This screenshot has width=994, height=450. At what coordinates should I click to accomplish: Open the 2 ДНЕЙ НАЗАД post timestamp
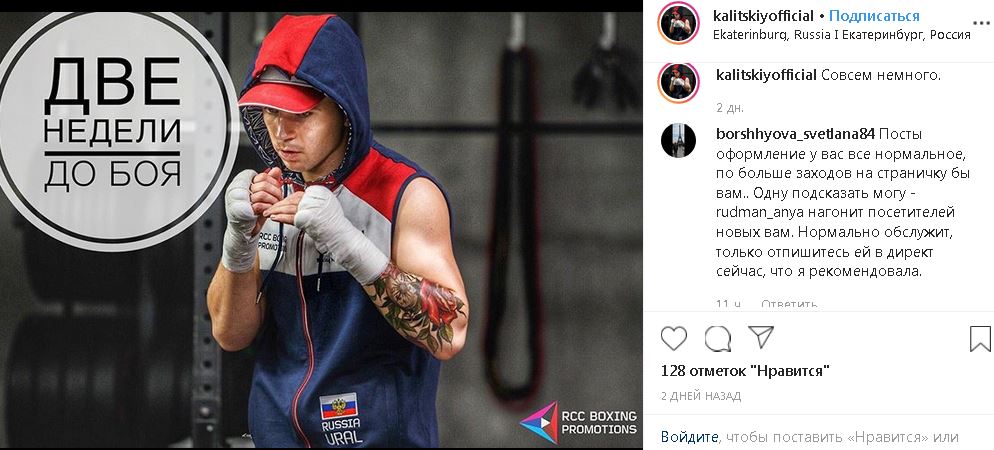(700, 397)
